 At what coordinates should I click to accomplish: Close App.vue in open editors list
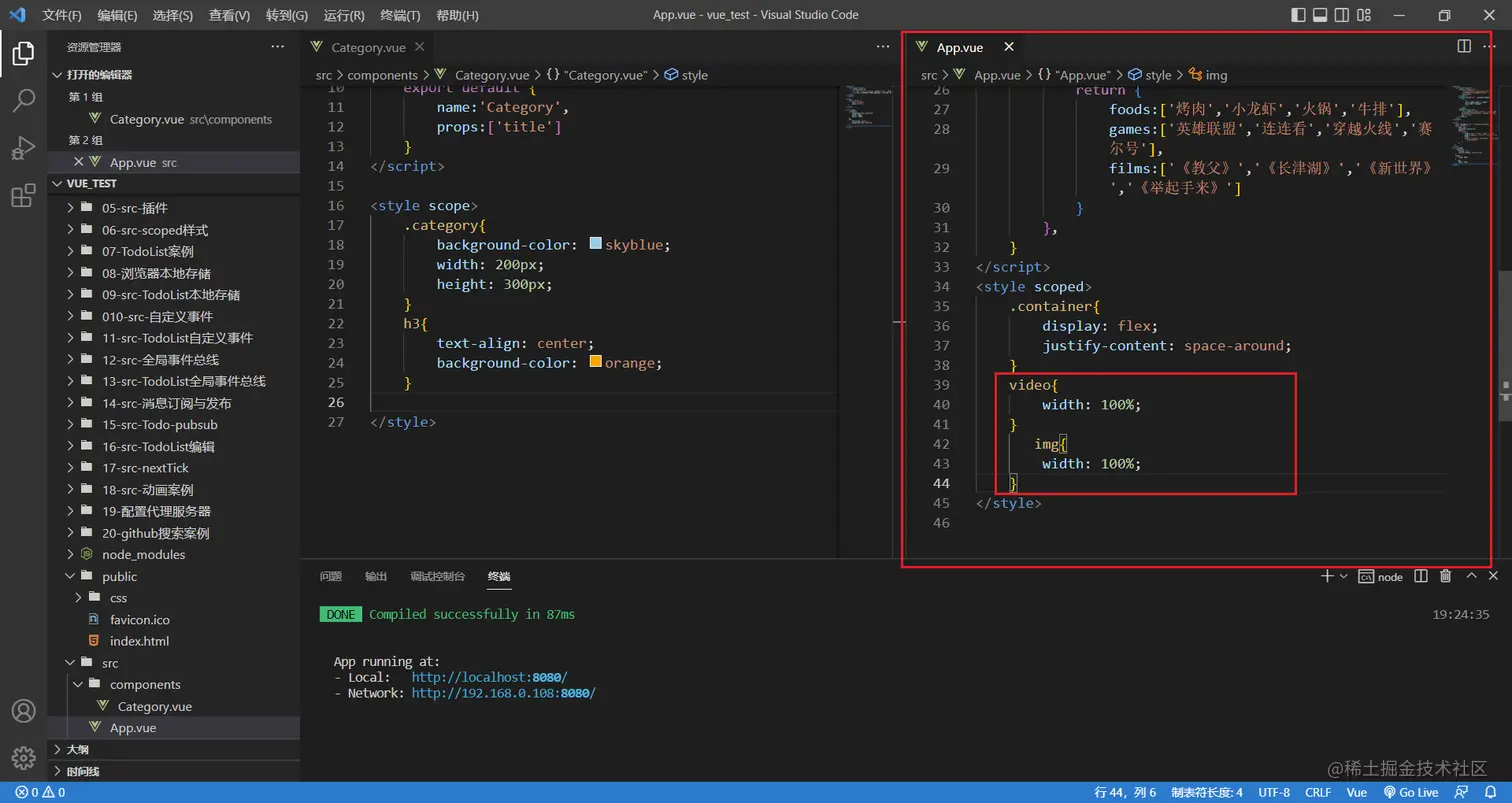(78, 162)
